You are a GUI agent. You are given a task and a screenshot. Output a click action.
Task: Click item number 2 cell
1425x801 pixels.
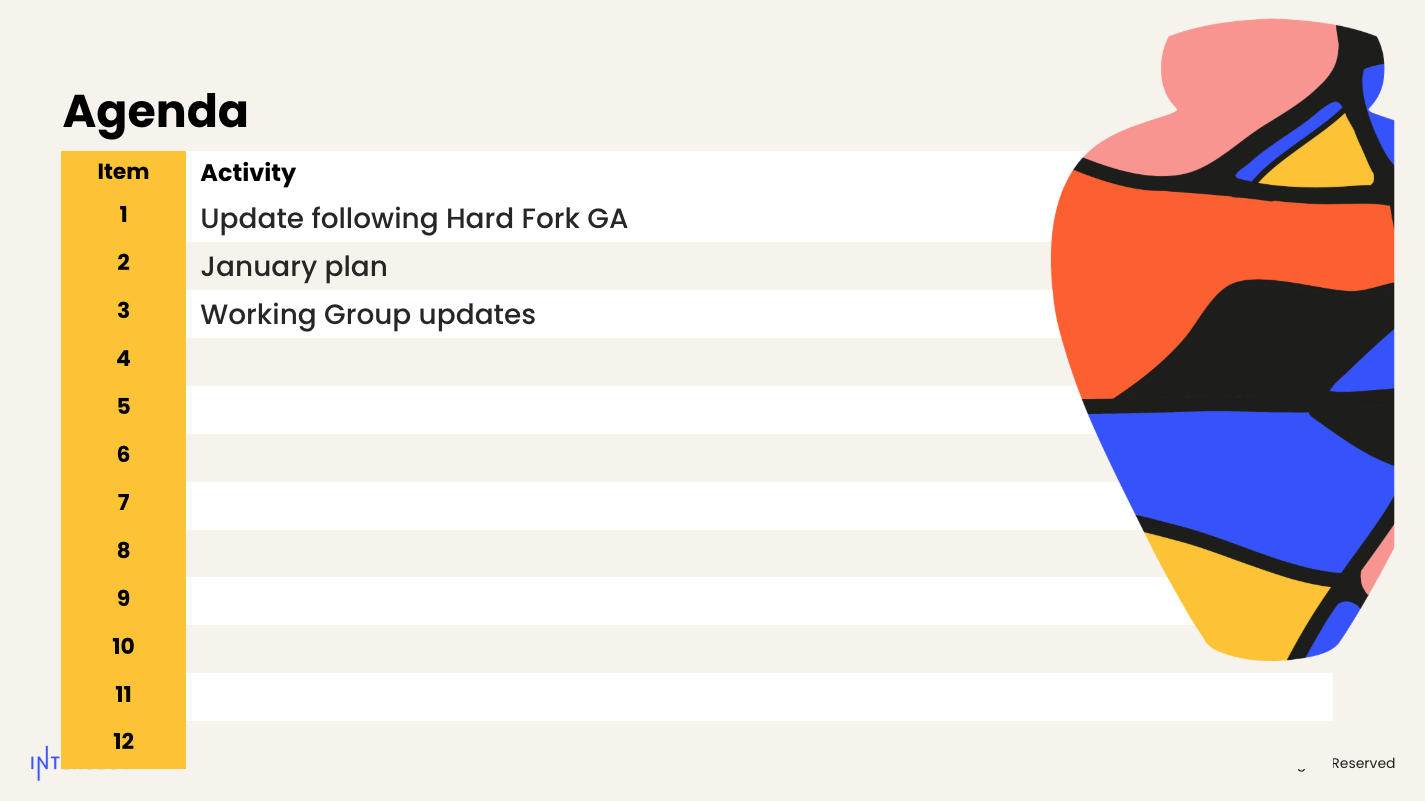[x=123, y=263]
